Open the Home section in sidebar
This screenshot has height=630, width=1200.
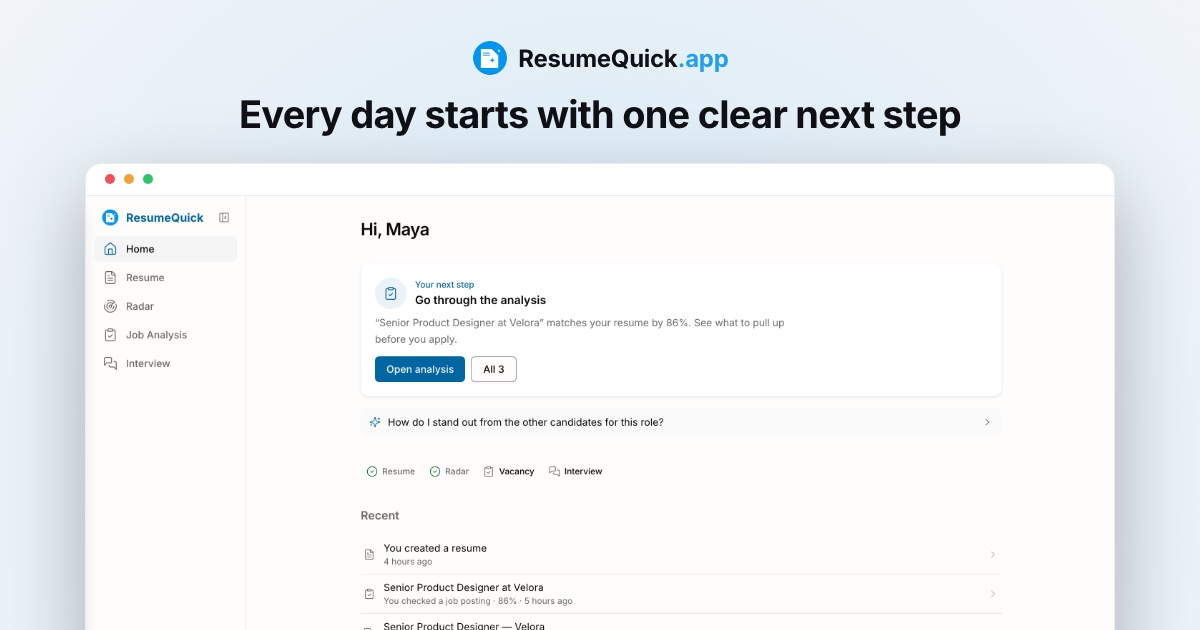(166, 249)
